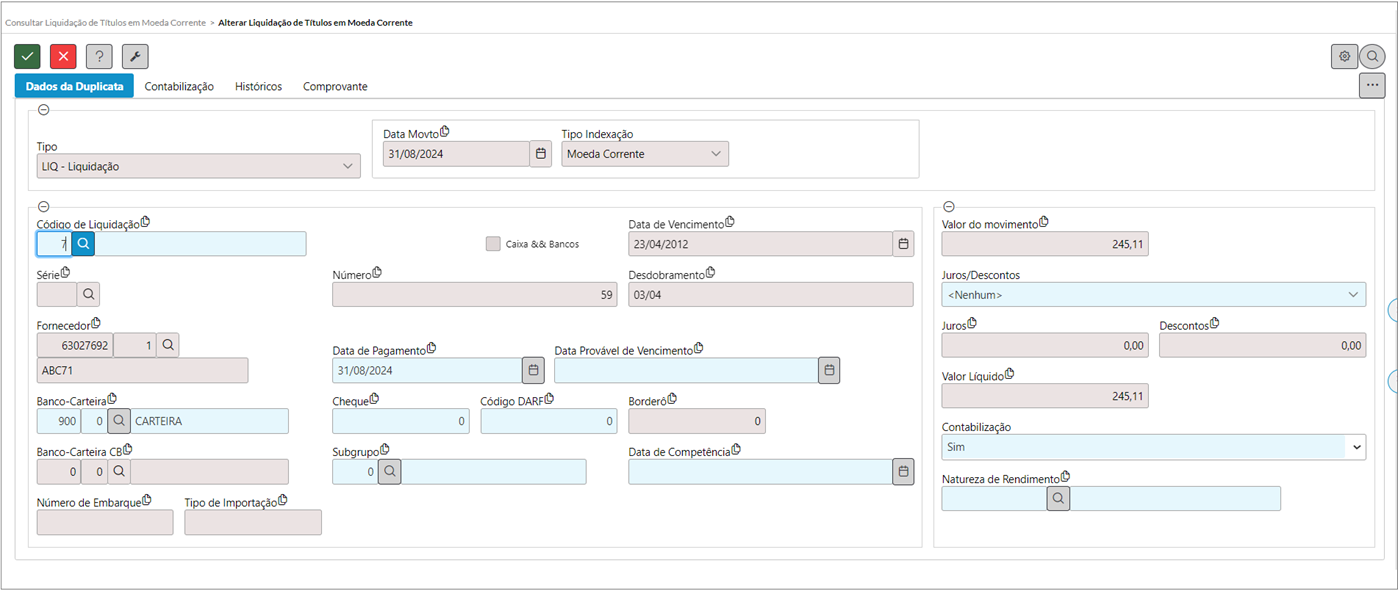
Task: Switch to the Contabilização tab
Action: click(x=179, y=87)
